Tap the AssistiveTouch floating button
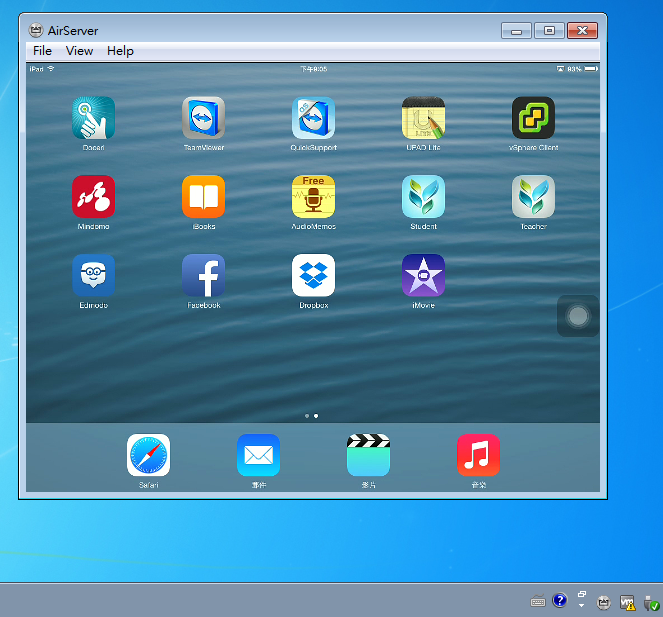663x617 pixels. pyautogui.click(x=578, y=316)
